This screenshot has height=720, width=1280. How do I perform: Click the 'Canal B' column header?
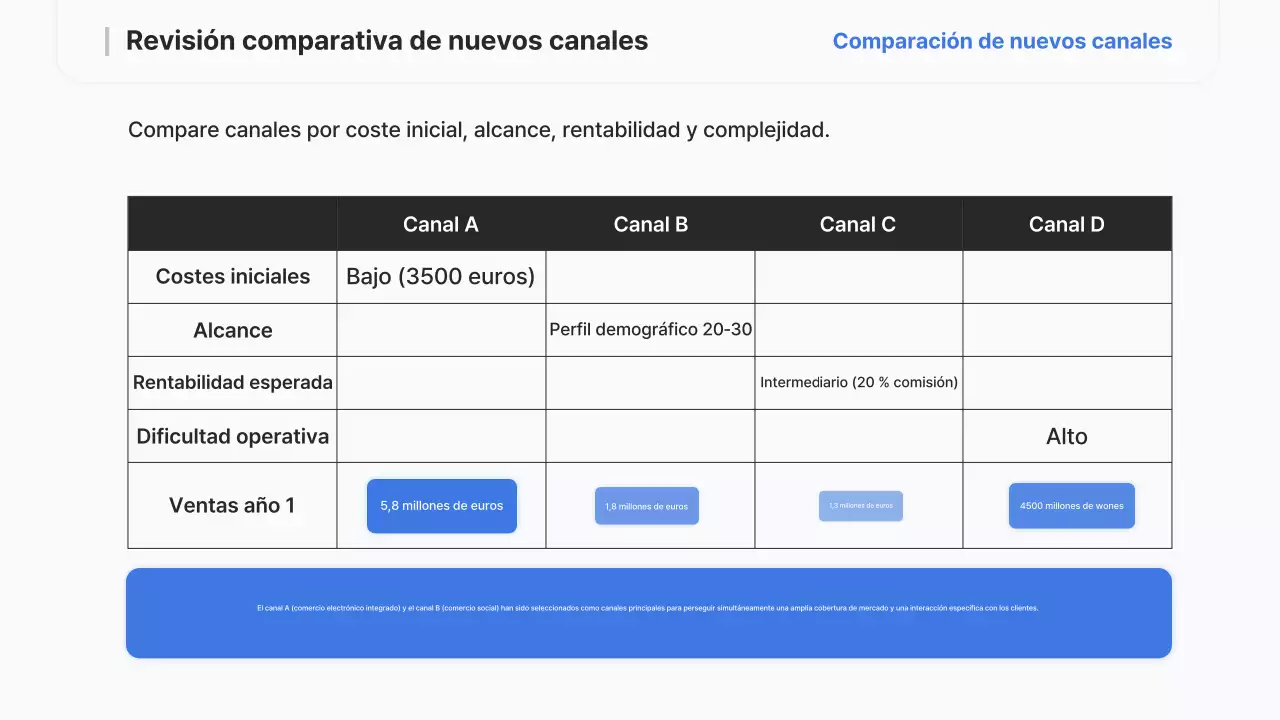650,224
